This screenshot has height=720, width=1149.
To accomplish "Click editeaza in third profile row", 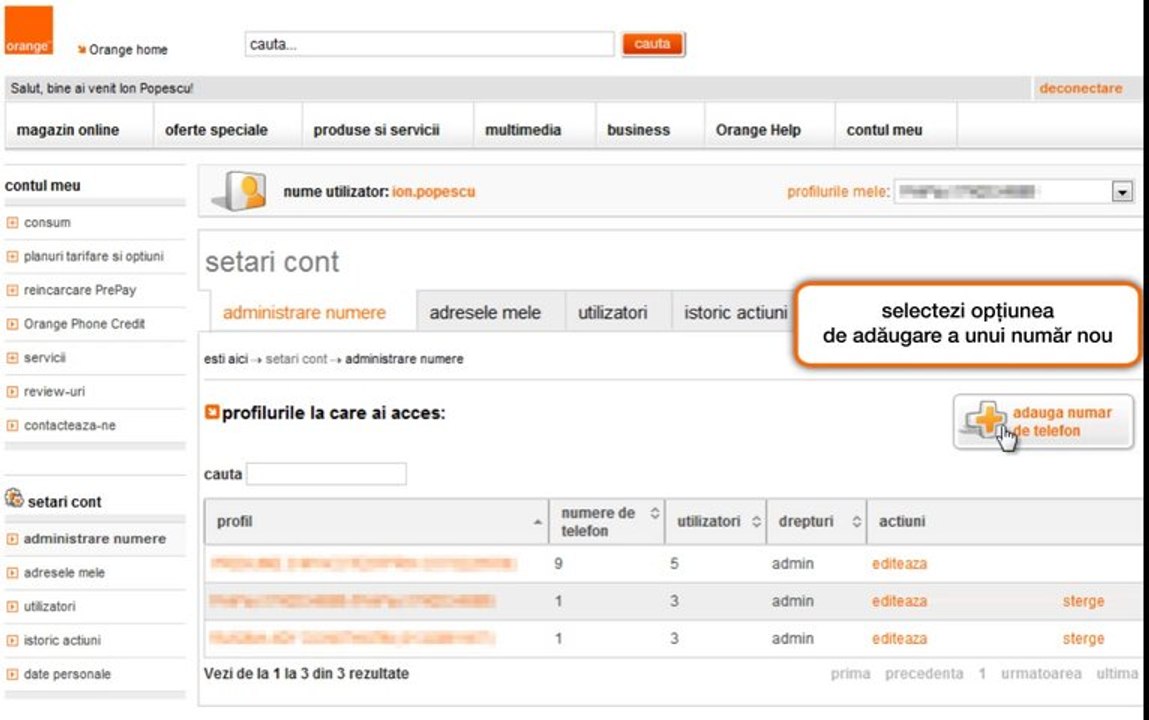I will tap(899, 639).
